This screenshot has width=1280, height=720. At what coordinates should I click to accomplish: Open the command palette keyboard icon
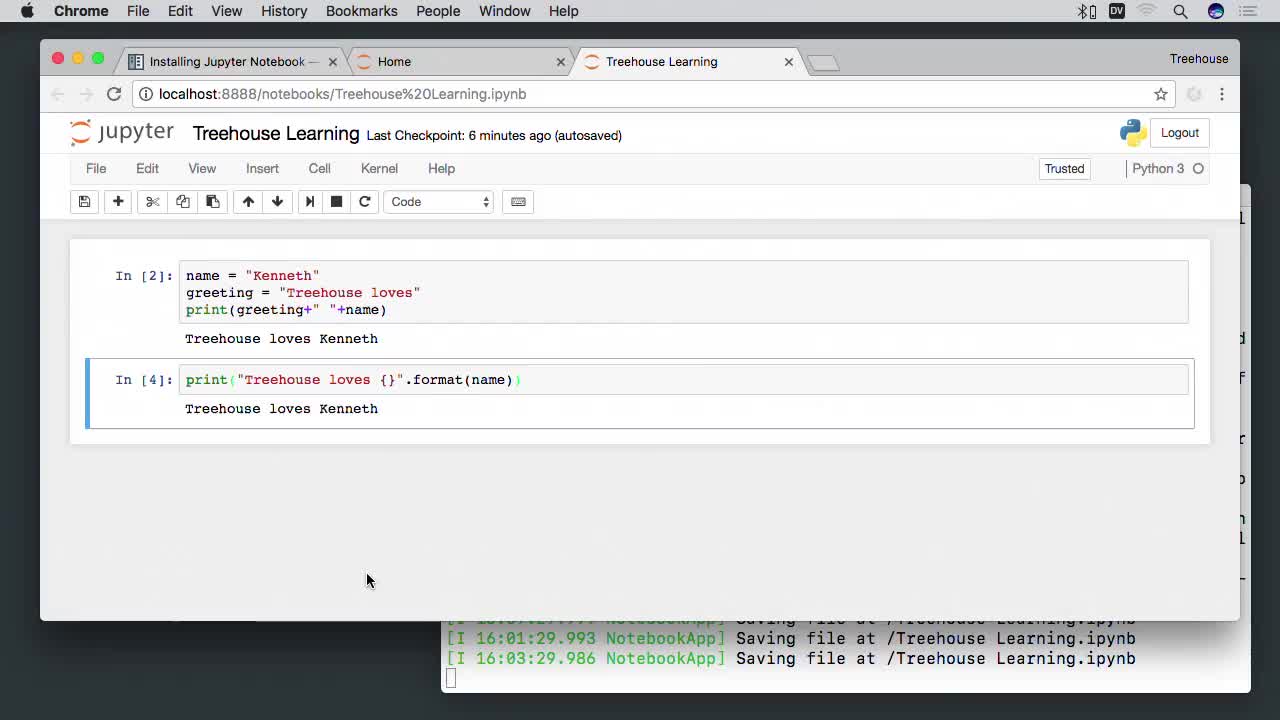click(518, 202)
